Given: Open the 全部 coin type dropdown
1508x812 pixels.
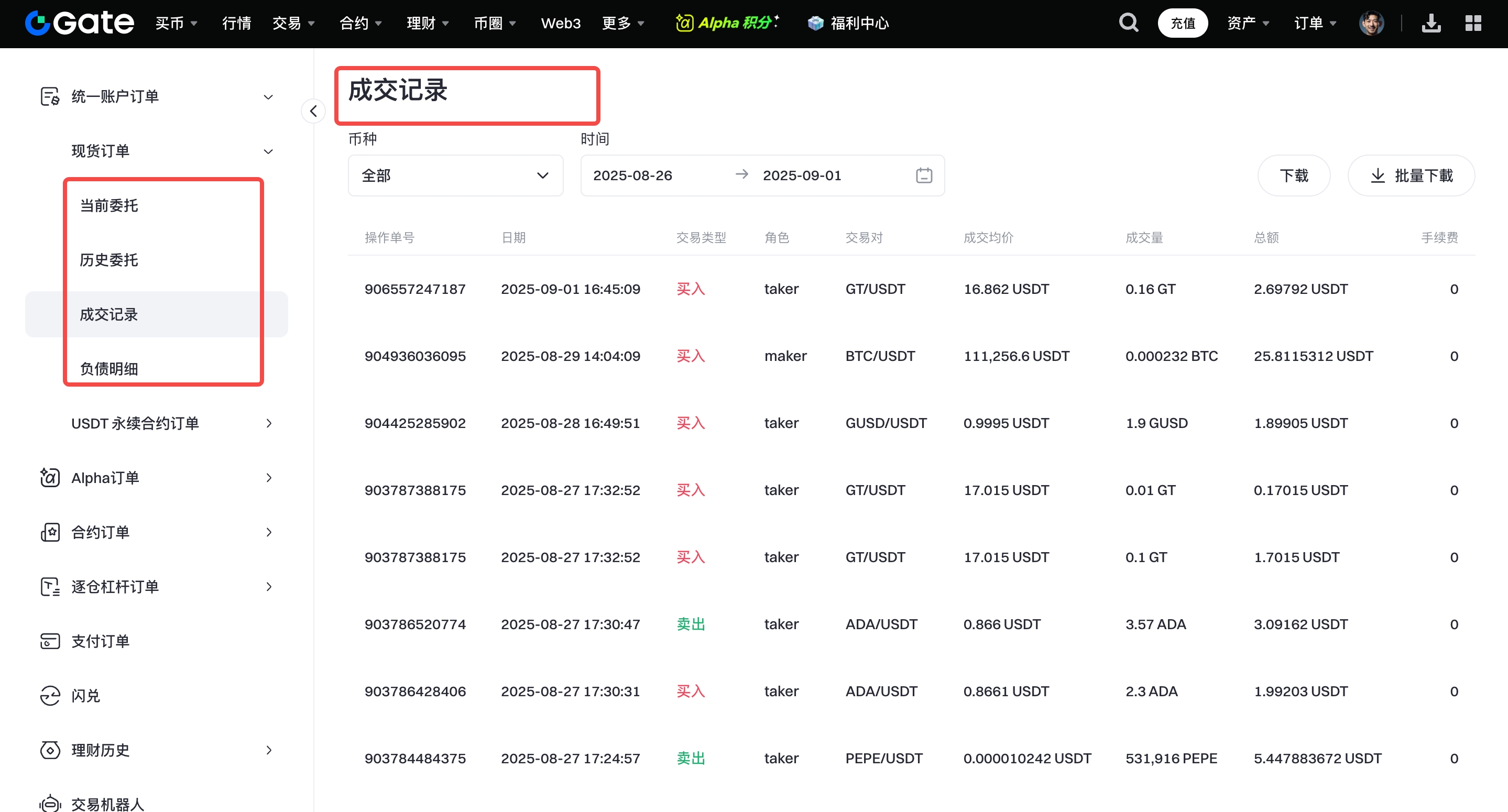Looking at the screenshot, I should click(x=455, y=175).
